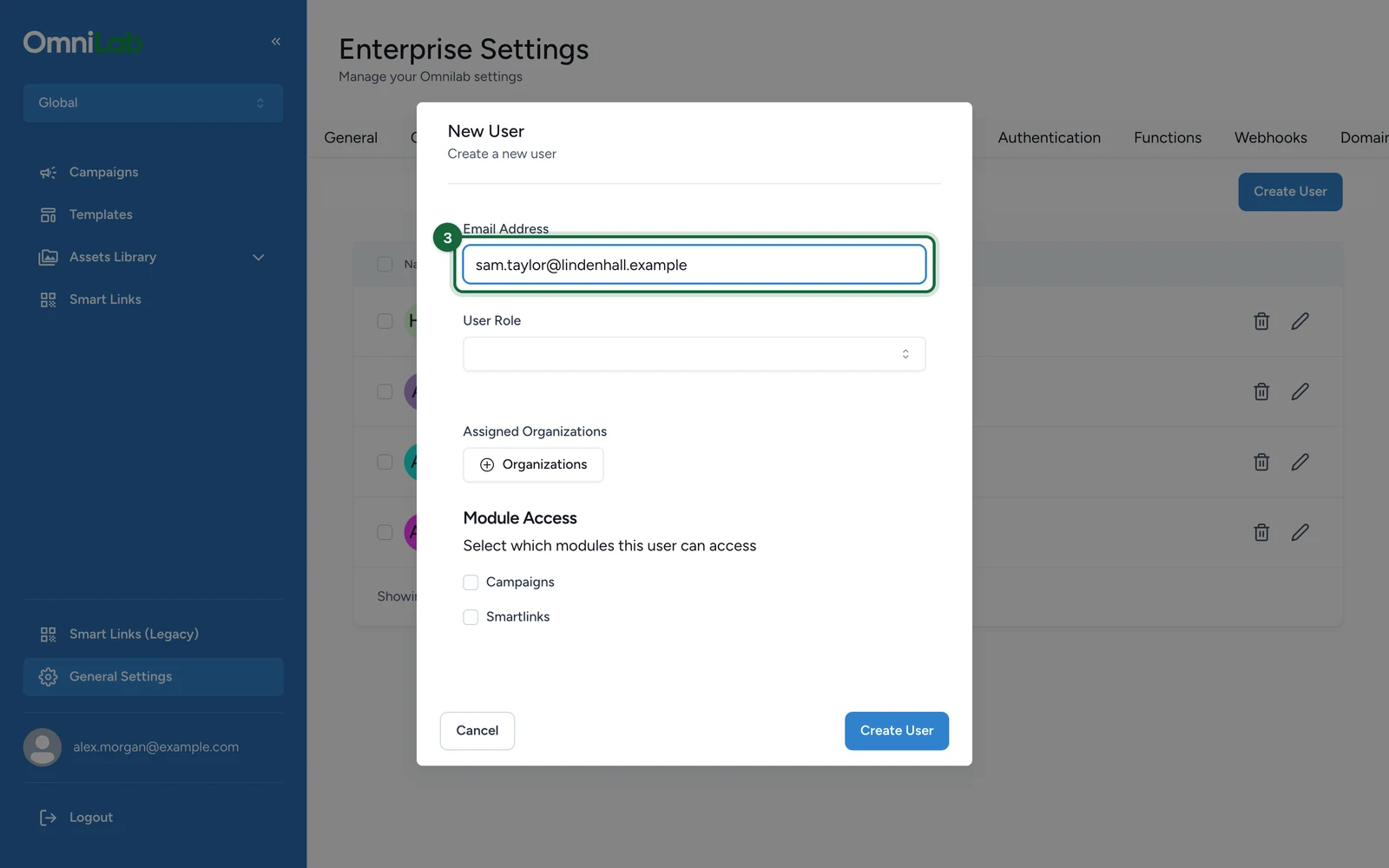Expand the Assets Library submenu
The height and width of the screenshot is (868, 1389).
click(258, 258)
